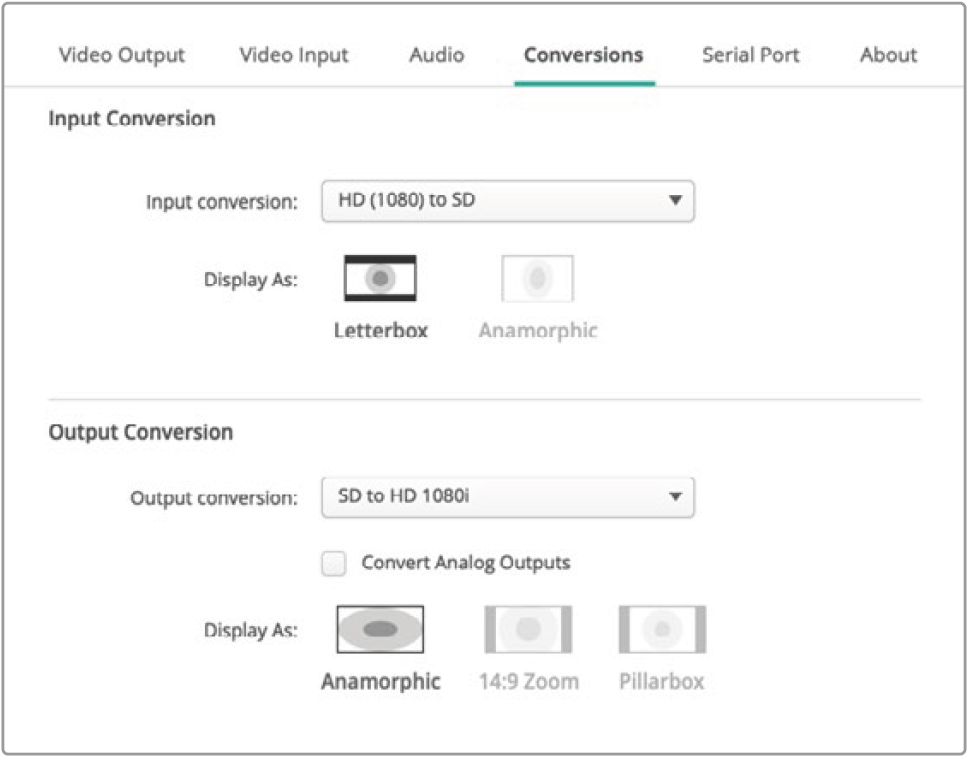The height and width of the screenshot is (760, 968).
Task: Expand the Output conversion dropdown
Action: (507, 497)
